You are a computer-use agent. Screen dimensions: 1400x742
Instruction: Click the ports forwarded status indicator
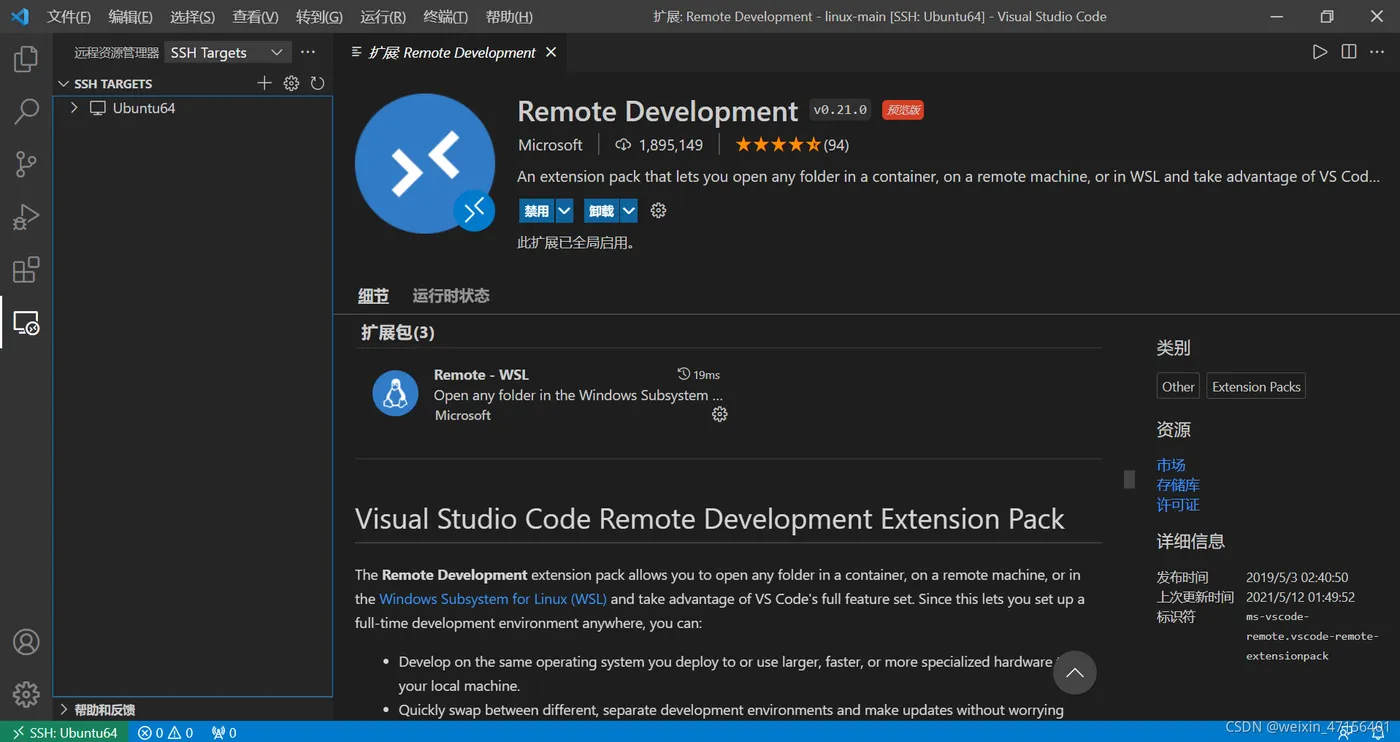tap(224, 732)
